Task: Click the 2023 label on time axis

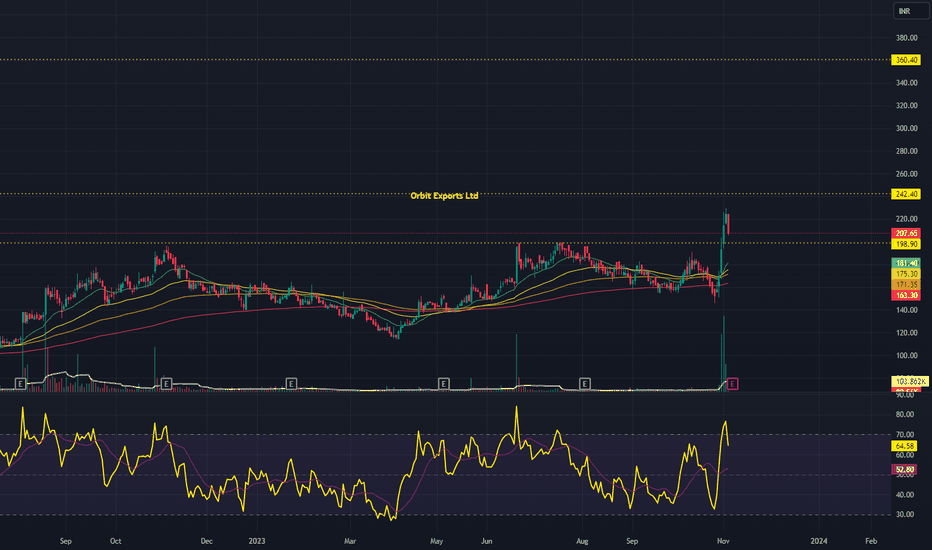Action: coord(257,541)
